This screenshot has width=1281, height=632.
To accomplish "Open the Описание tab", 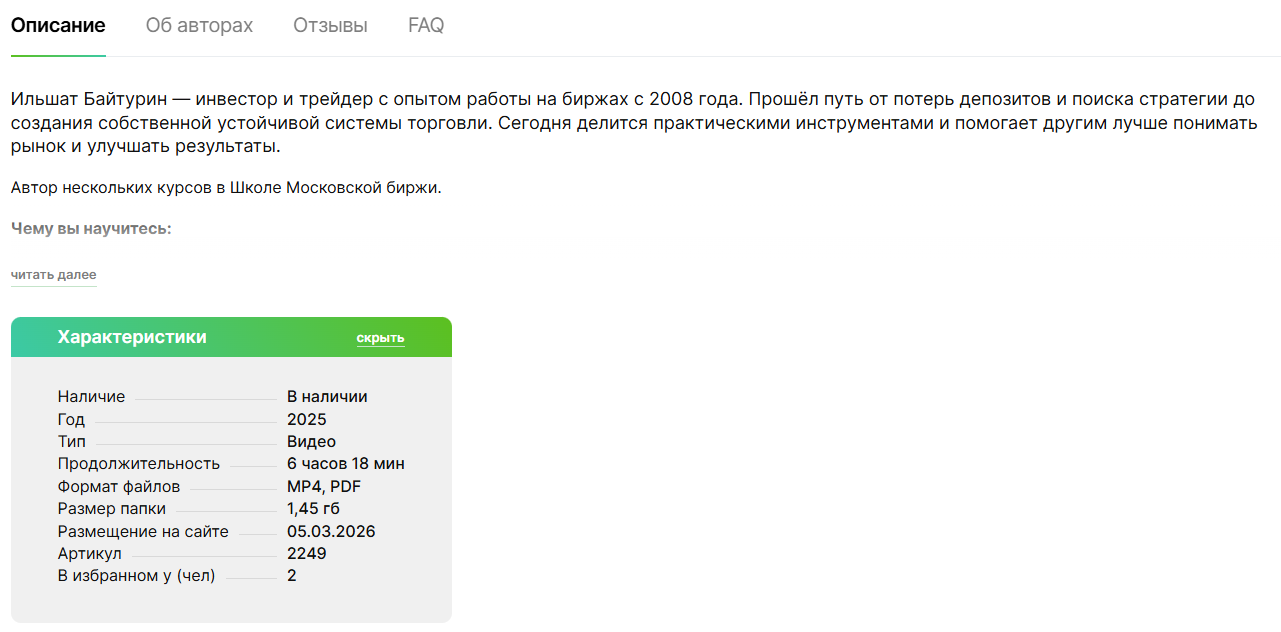I will [58, 26].
